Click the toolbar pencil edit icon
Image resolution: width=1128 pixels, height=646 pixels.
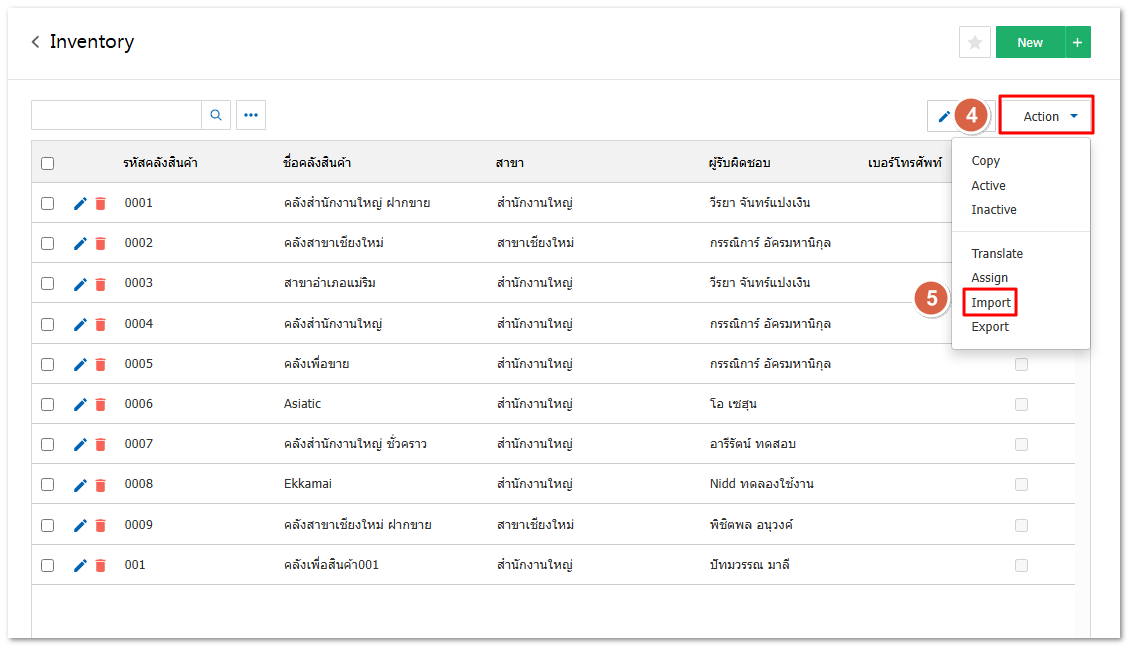pos(943,116)
